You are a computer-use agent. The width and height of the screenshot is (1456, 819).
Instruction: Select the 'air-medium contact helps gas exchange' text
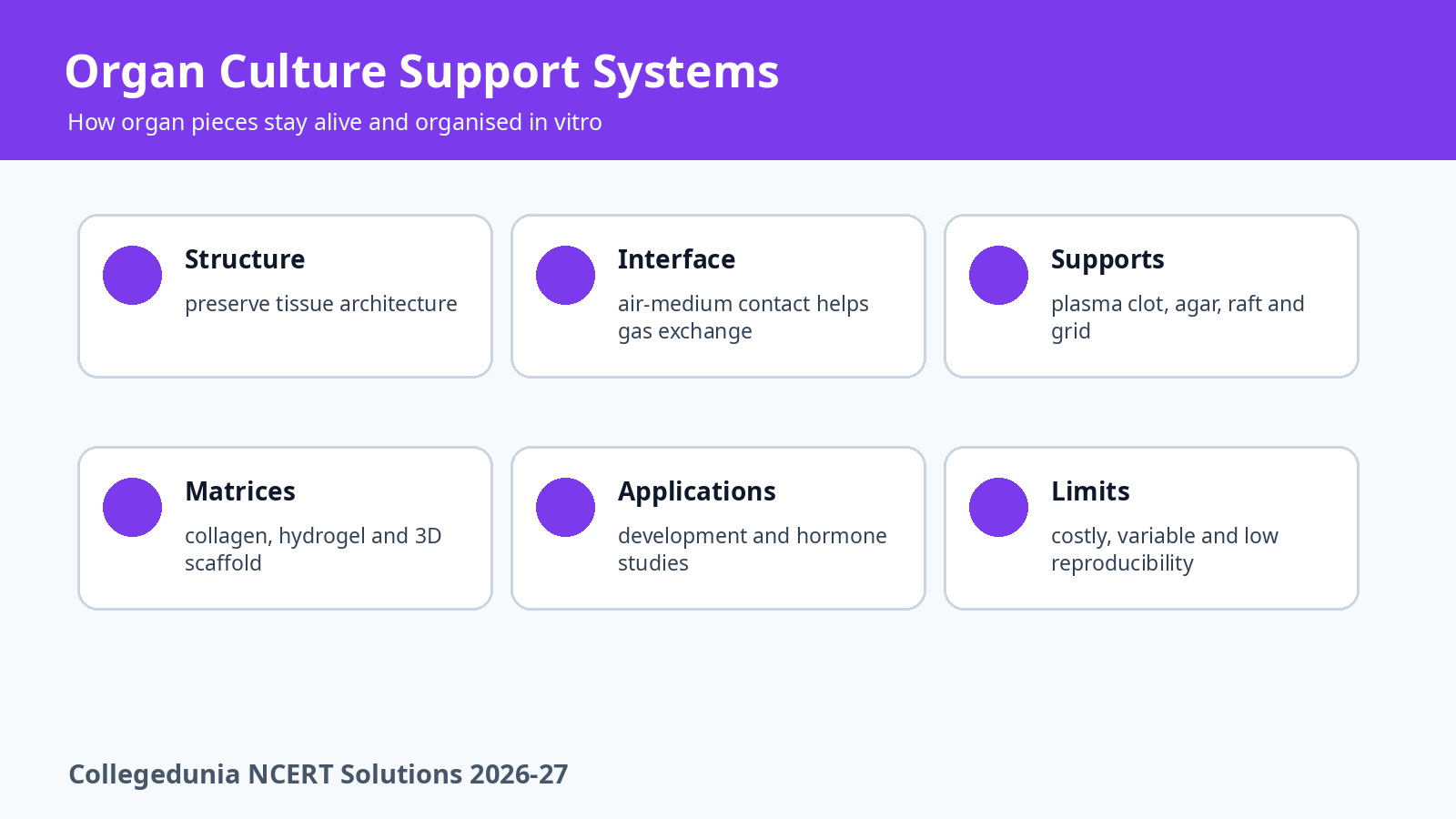[743, 318]
